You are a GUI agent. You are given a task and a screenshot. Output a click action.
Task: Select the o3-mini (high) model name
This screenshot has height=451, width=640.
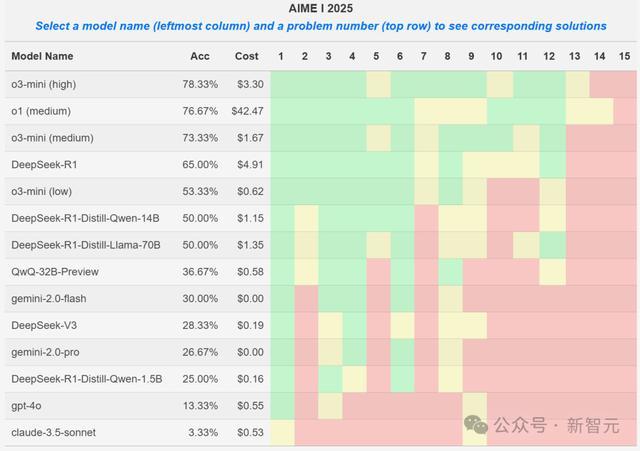pos(44,84)
